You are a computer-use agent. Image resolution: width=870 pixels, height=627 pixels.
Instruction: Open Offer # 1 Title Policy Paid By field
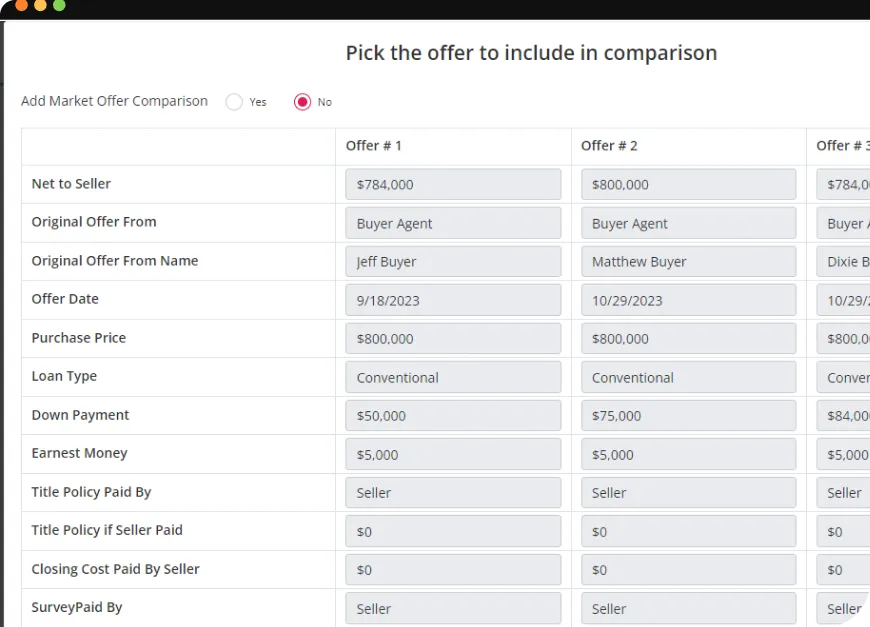[453, 493]
